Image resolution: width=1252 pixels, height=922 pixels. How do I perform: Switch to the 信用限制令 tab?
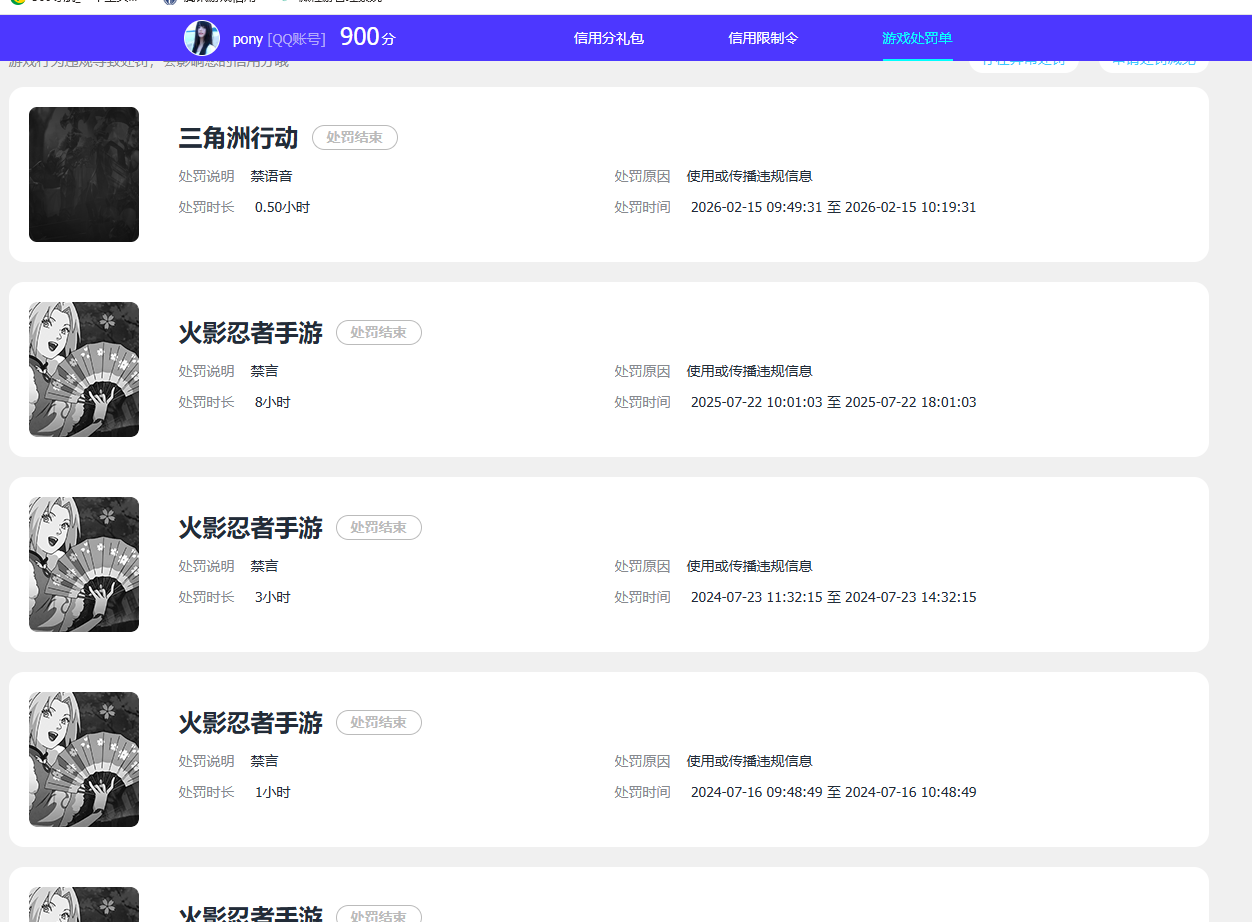[763, 38]
